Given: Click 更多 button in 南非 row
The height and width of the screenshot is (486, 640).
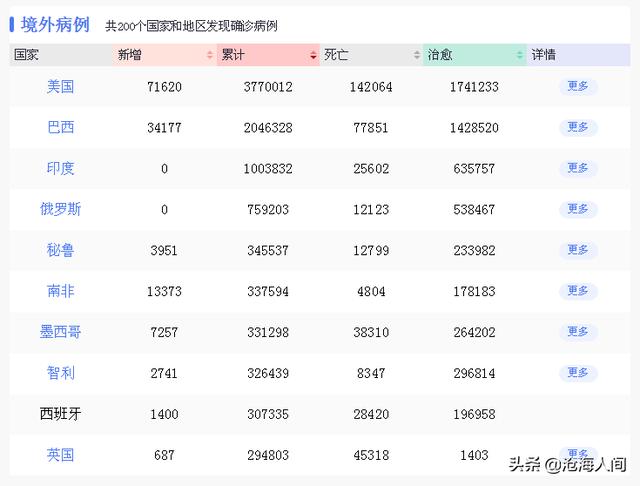Looking at the screenshot, I should [578, 291].
